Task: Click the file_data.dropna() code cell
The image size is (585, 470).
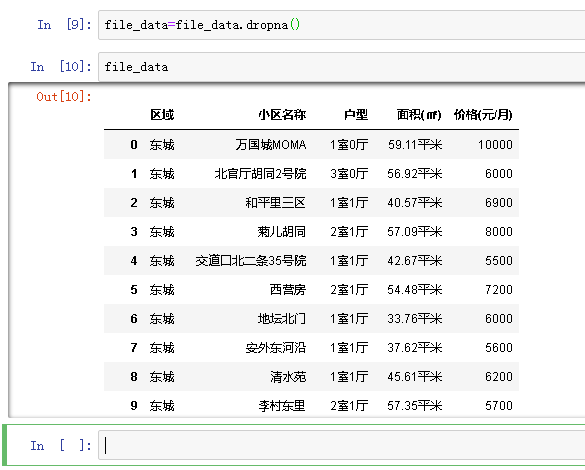Action: tap(341, 25)
